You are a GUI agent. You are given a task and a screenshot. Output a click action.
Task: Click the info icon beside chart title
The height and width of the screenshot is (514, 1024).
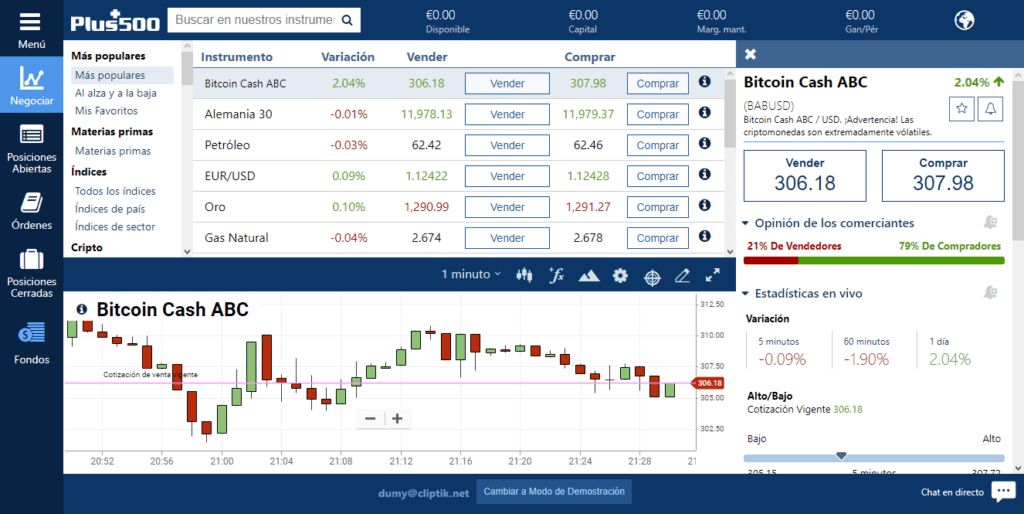[81, 309]
